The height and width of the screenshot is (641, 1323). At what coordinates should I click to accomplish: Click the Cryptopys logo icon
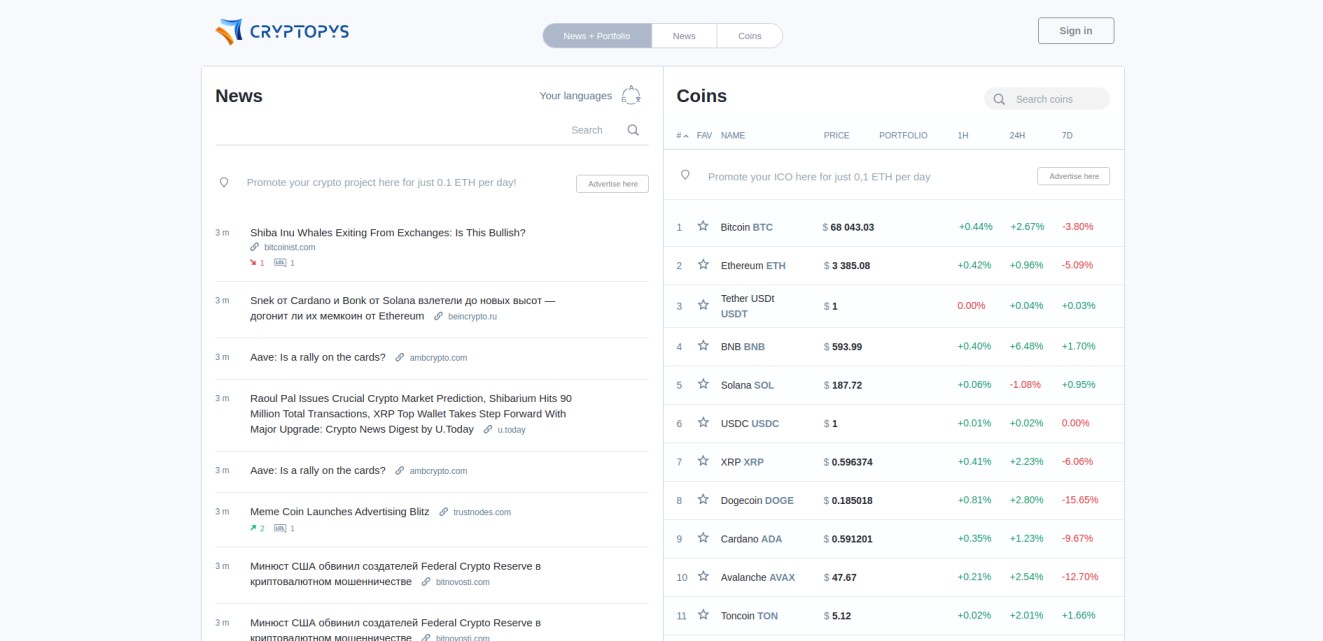228,31
